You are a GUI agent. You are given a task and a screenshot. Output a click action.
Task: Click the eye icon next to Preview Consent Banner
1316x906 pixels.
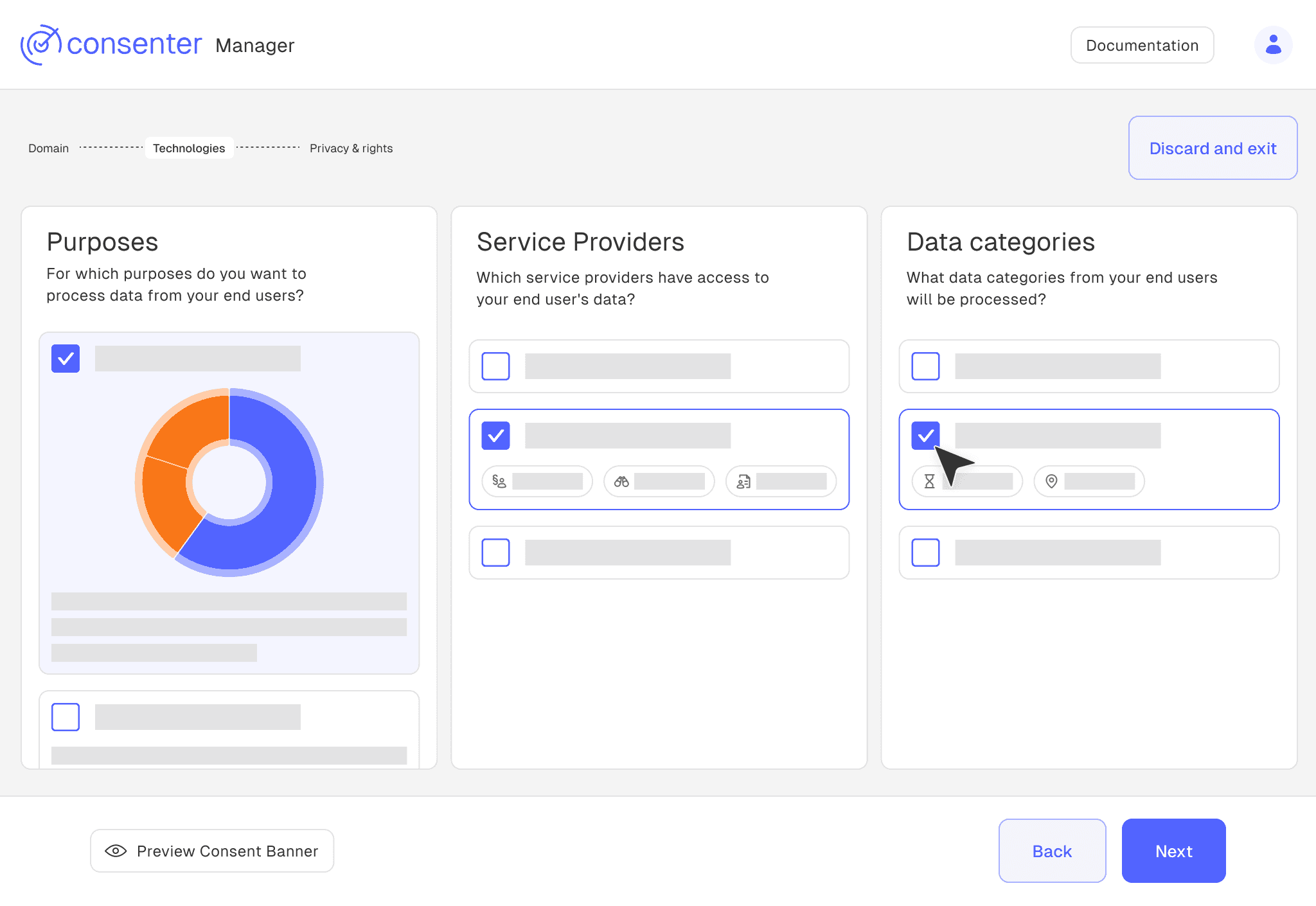[116, 851]
